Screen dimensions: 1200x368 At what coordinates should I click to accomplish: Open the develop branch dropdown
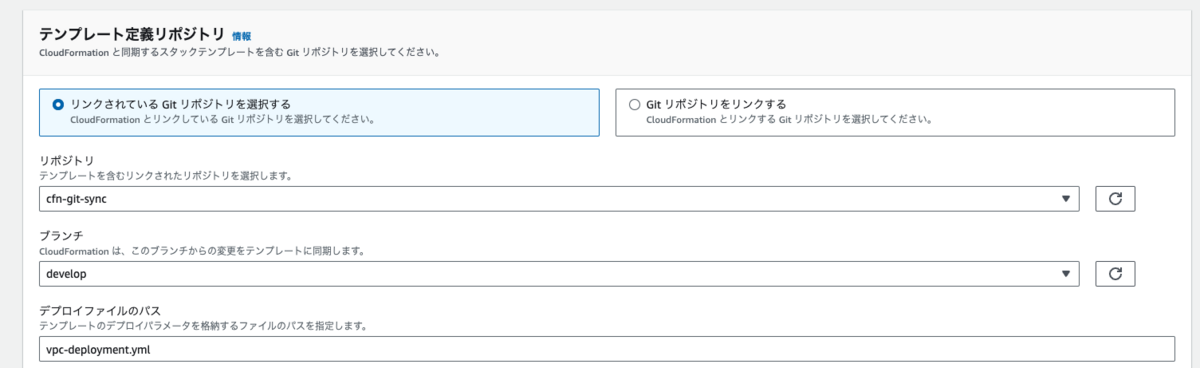[x=559, y=273]
